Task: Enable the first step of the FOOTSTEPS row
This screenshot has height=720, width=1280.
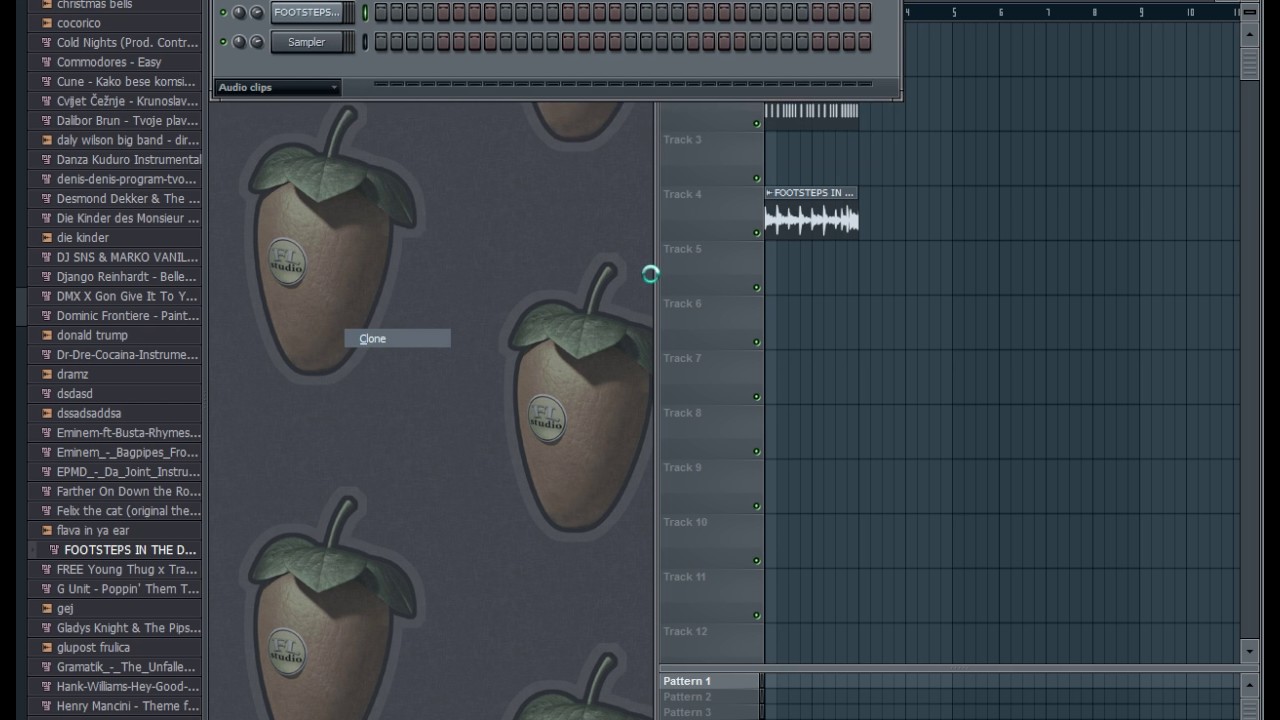Action: click(x=381, y=12)
